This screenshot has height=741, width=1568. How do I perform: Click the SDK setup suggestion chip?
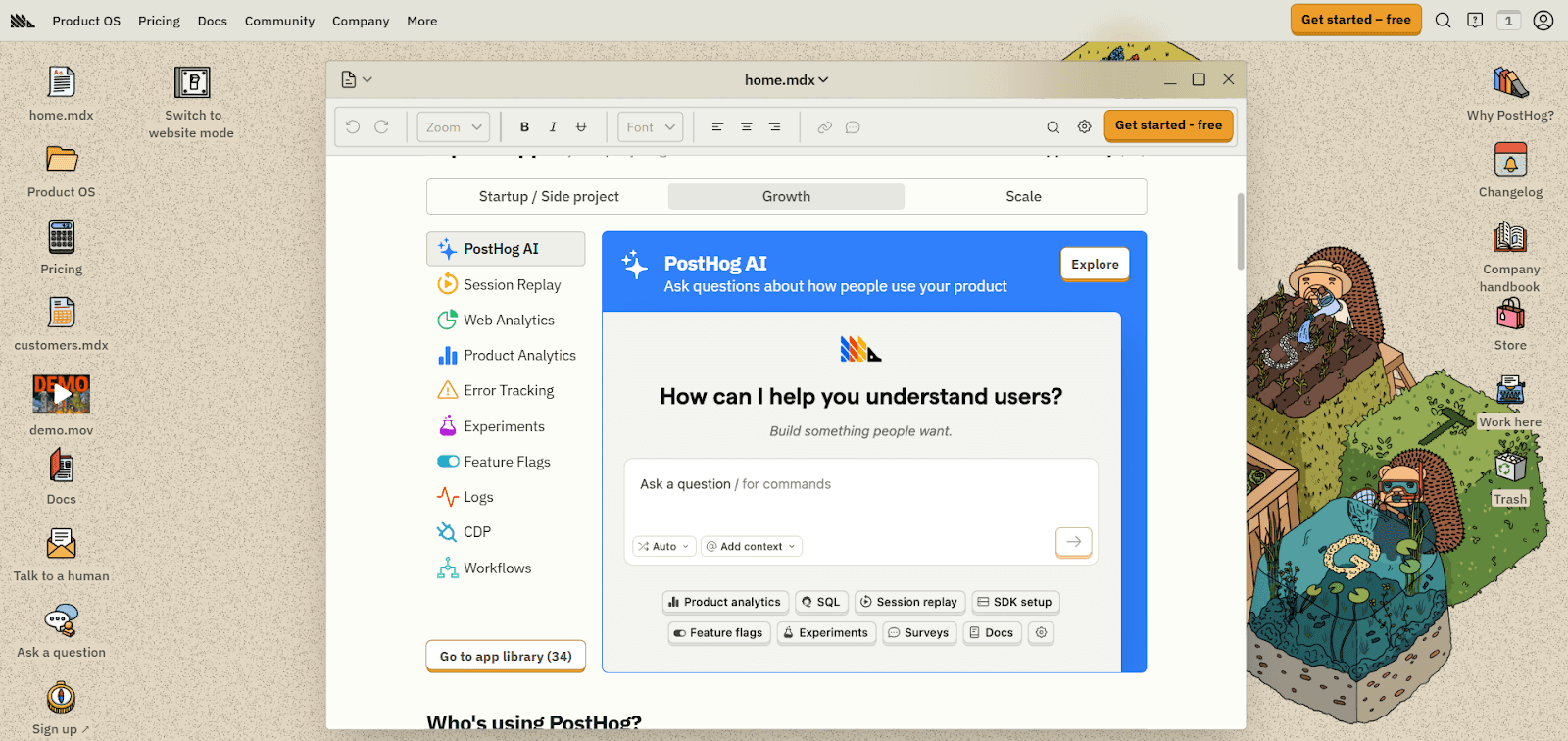pos(1015,602)
